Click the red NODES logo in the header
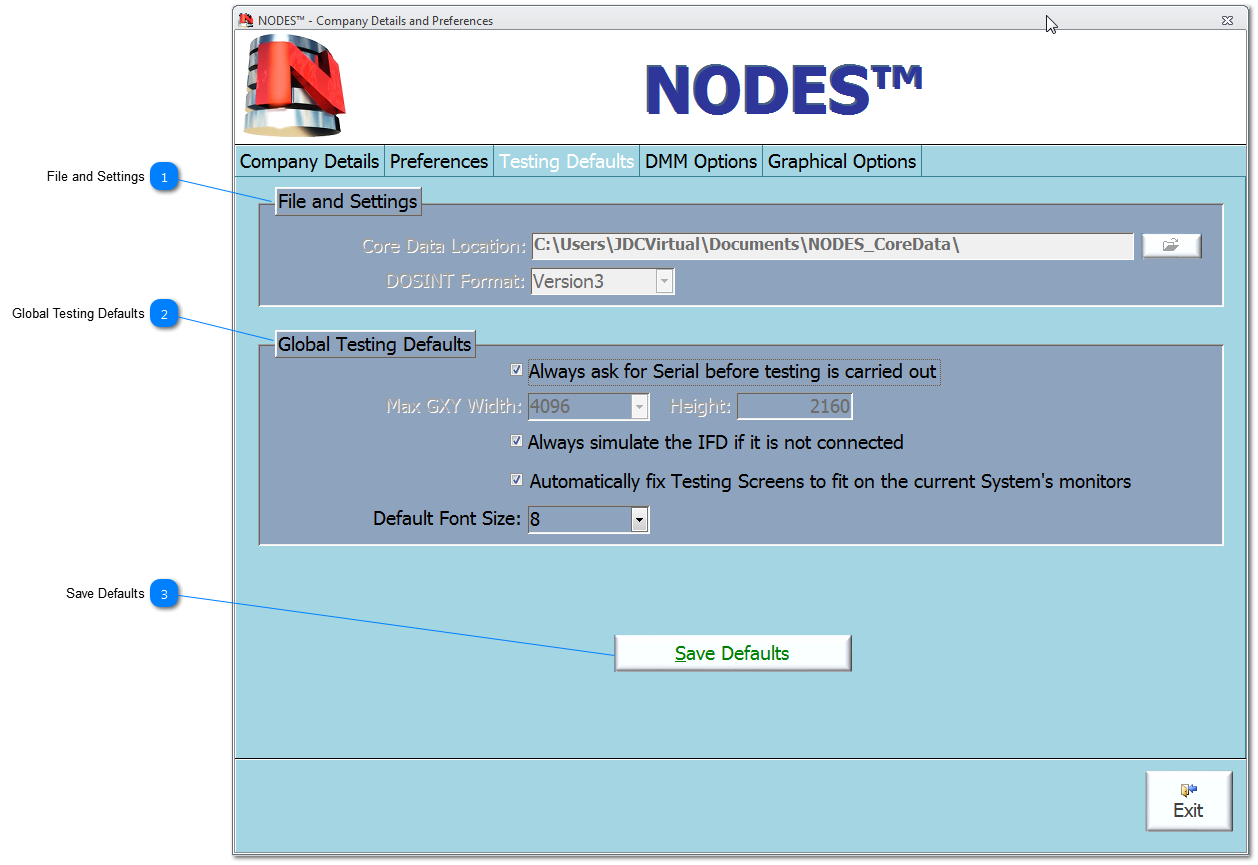Image resolution: width=1258 pixels, height=865 pixels. pyautogui.click(x=294, y=86)
